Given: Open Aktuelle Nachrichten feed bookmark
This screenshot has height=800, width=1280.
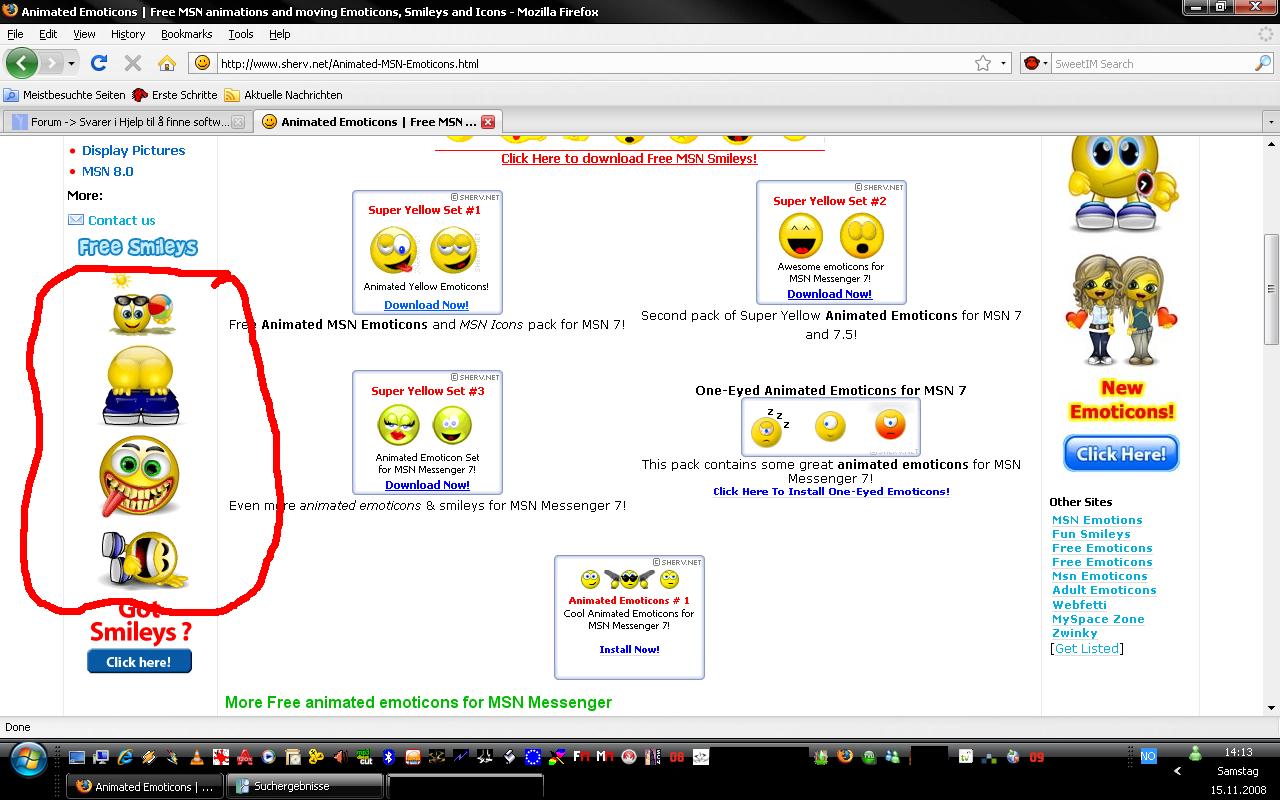Looking at the screenshot, I should point(283,95).
